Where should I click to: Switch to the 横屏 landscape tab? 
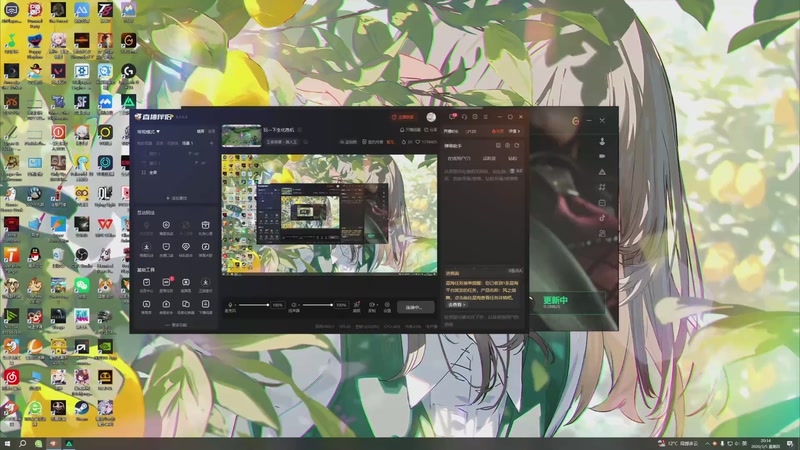pos(201,132)
